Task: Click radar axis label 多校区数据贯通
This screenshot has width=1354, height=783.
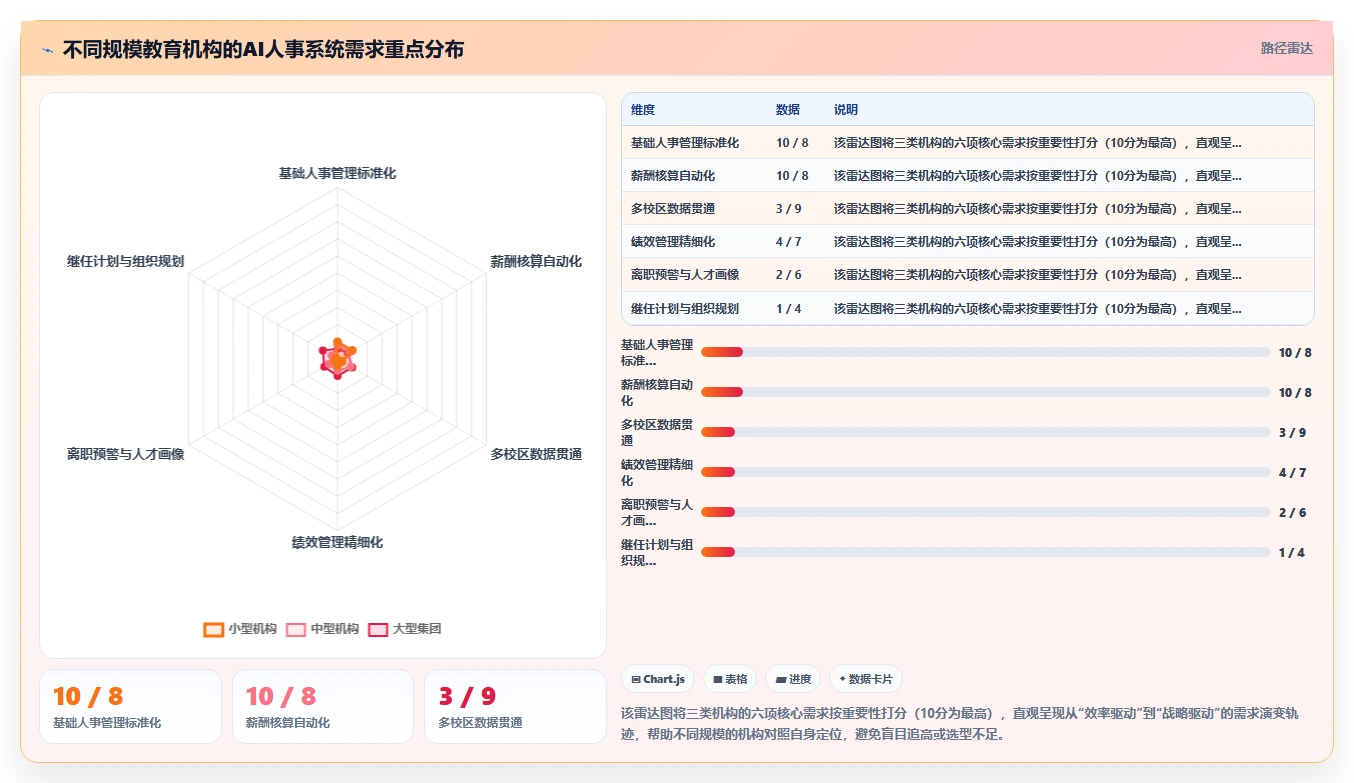Action: tap(536, 455)
